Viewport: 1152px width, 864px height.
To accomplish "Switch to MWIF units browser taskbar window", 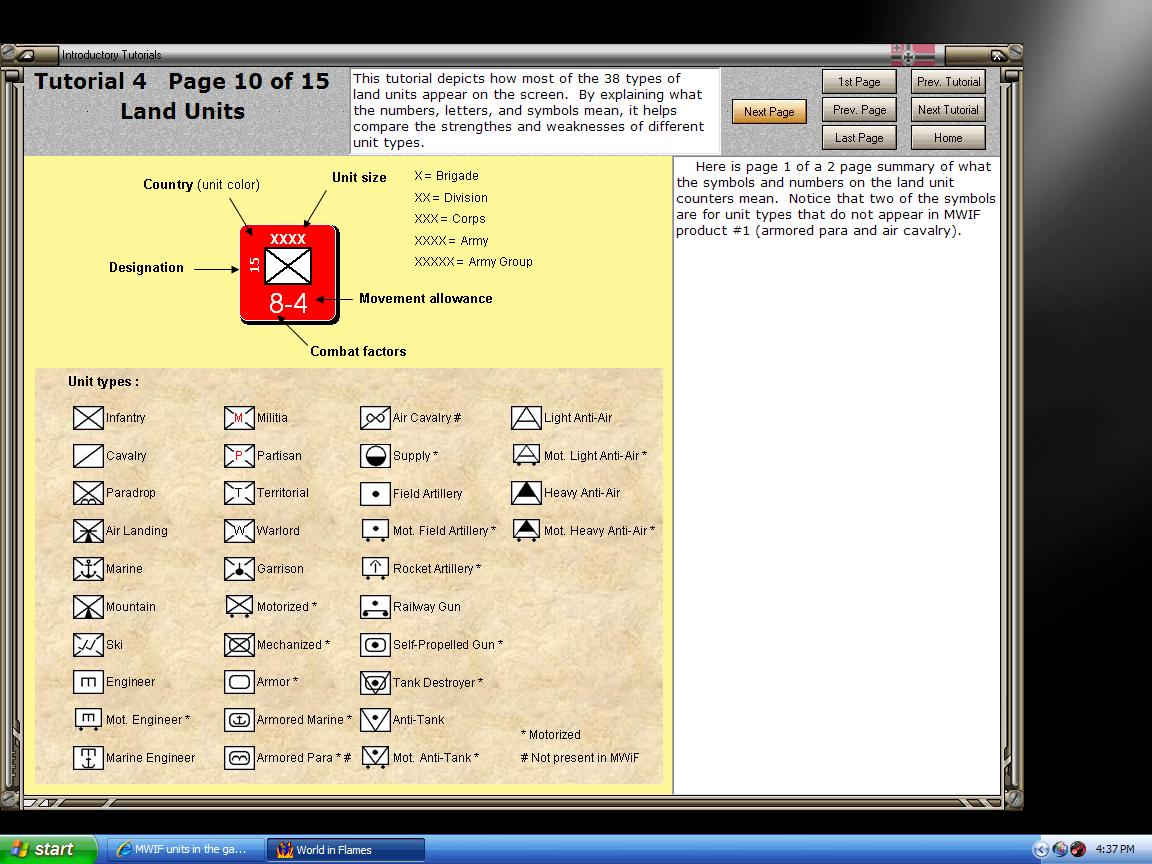I will pyautogui.click(x=184, y=849).
